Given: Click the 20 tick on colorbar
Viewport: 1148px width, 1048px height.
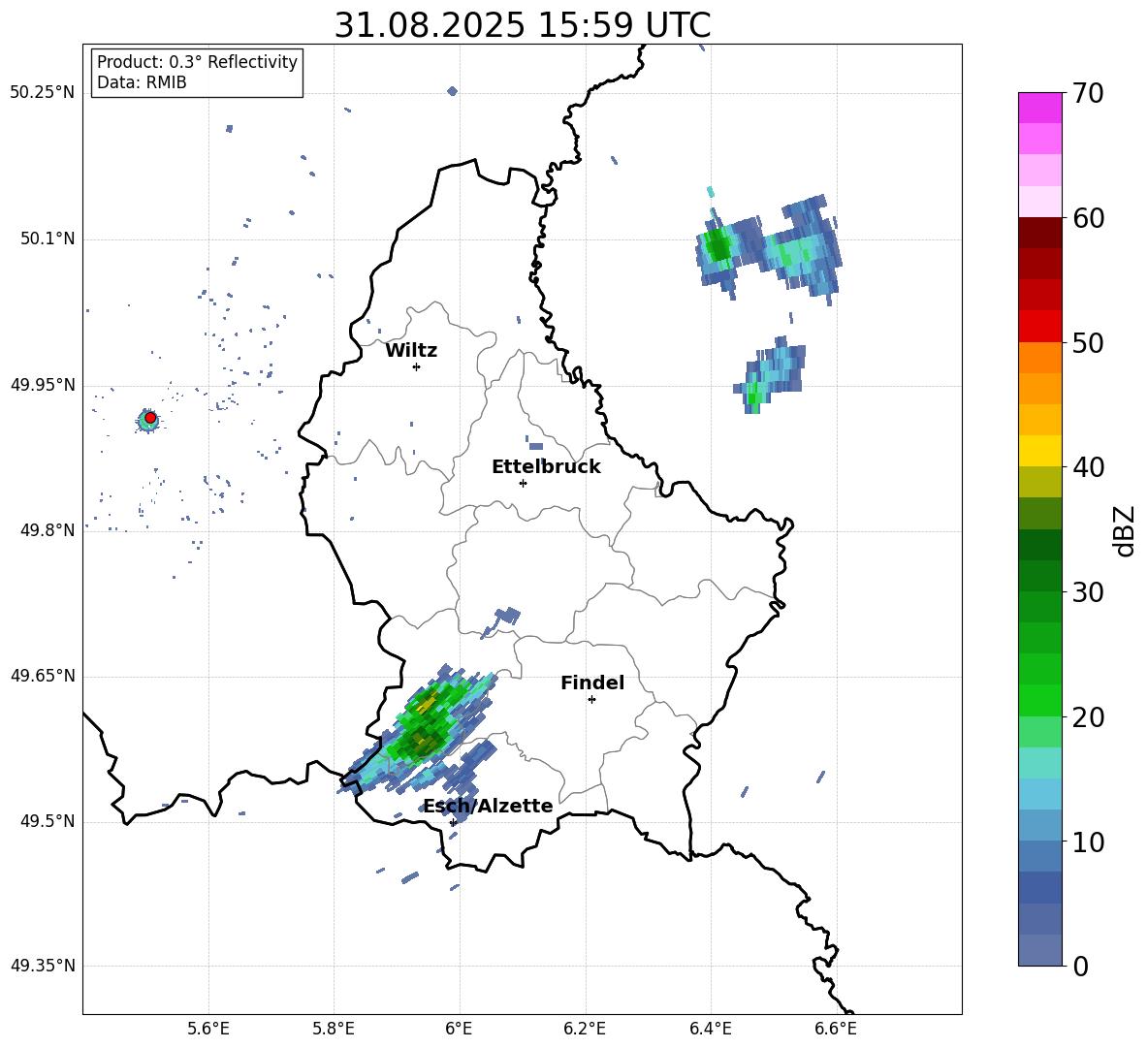Looking at the screenshot, I should 1088,717.
